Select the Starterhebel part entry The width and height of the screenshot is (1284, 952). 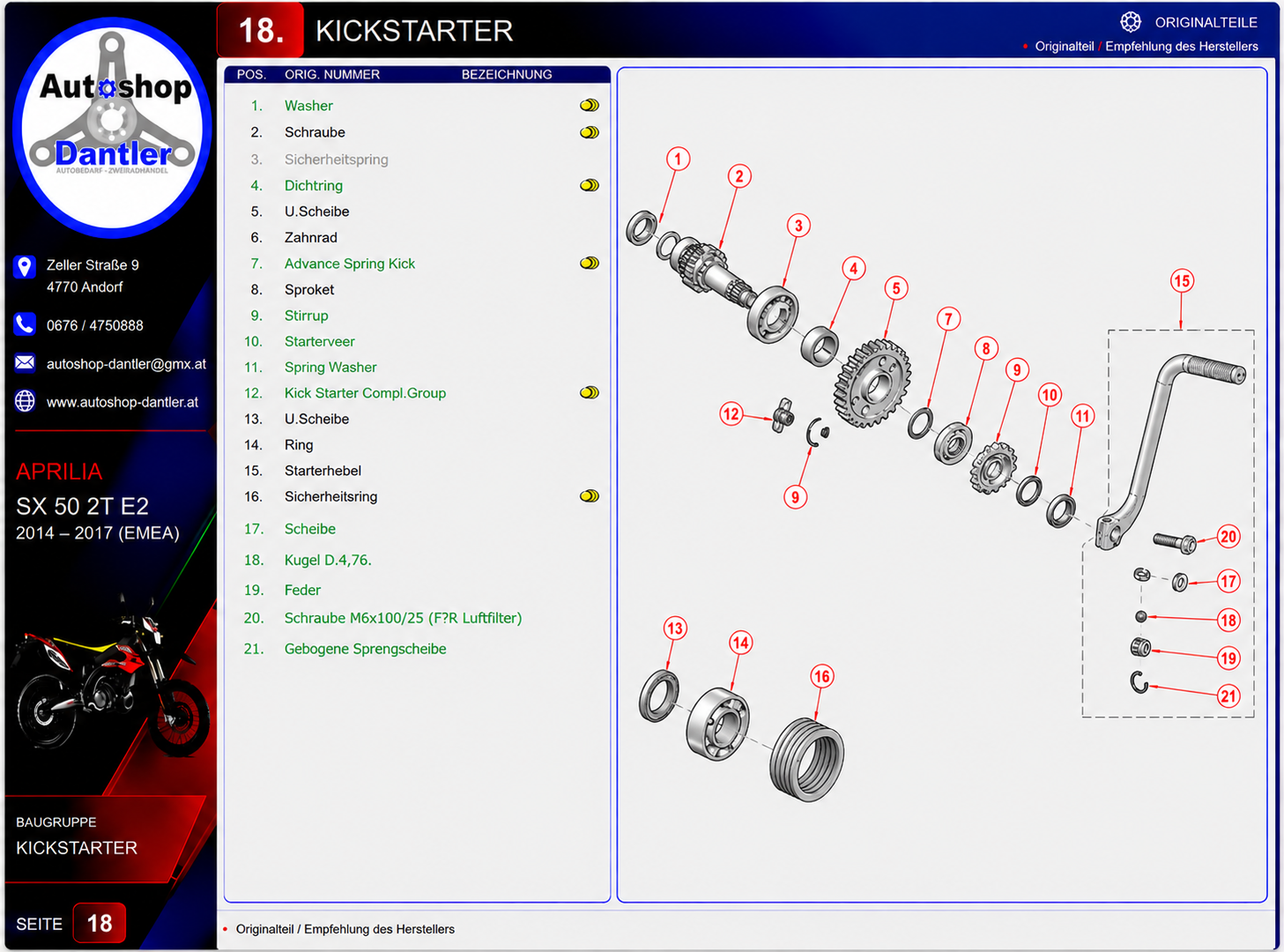(x=323, y=471)
